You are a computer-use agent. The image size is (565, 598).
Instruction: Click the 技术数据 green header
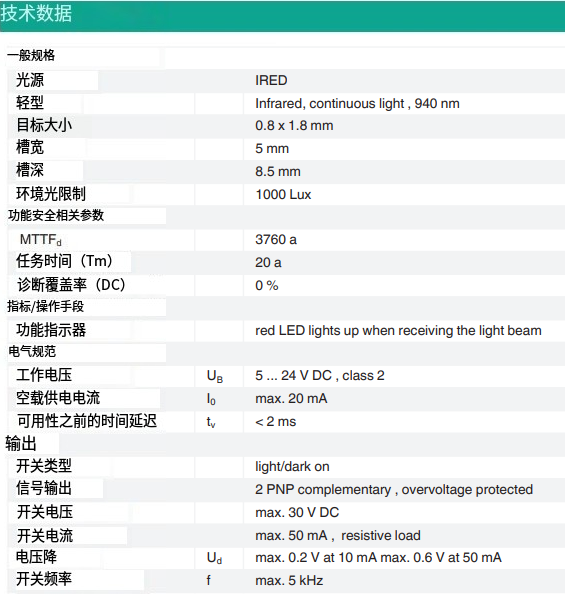(282, 16)
